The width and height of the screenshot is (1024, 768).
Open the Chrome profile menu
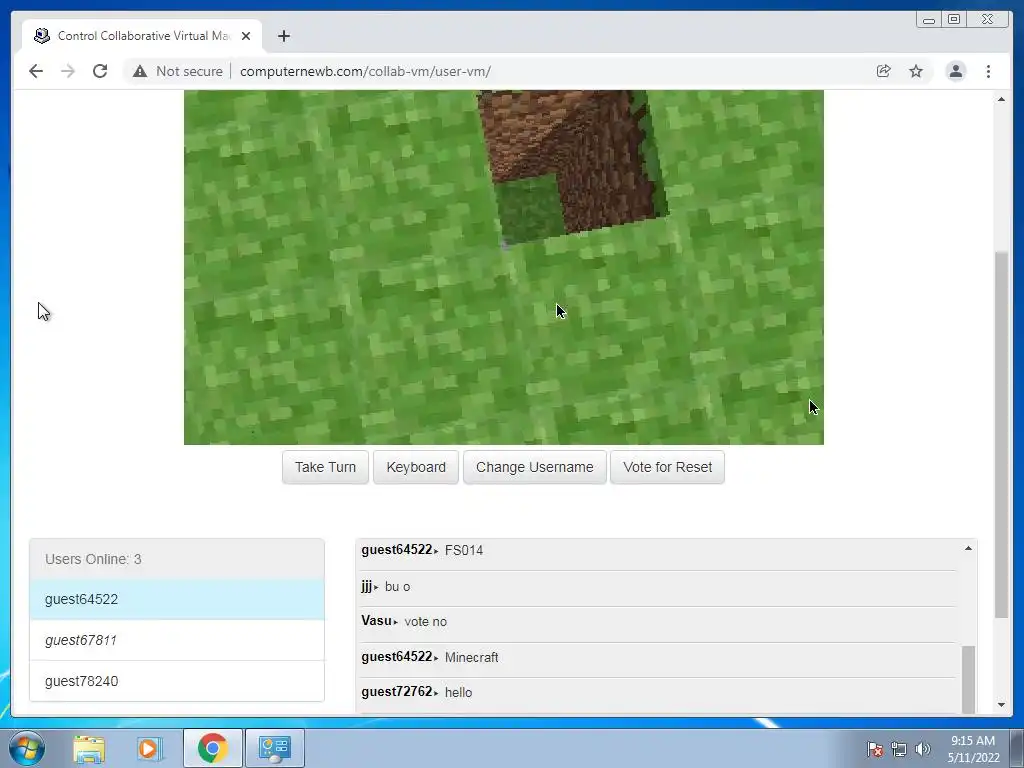pyautogui.click(x=955, y=71)
